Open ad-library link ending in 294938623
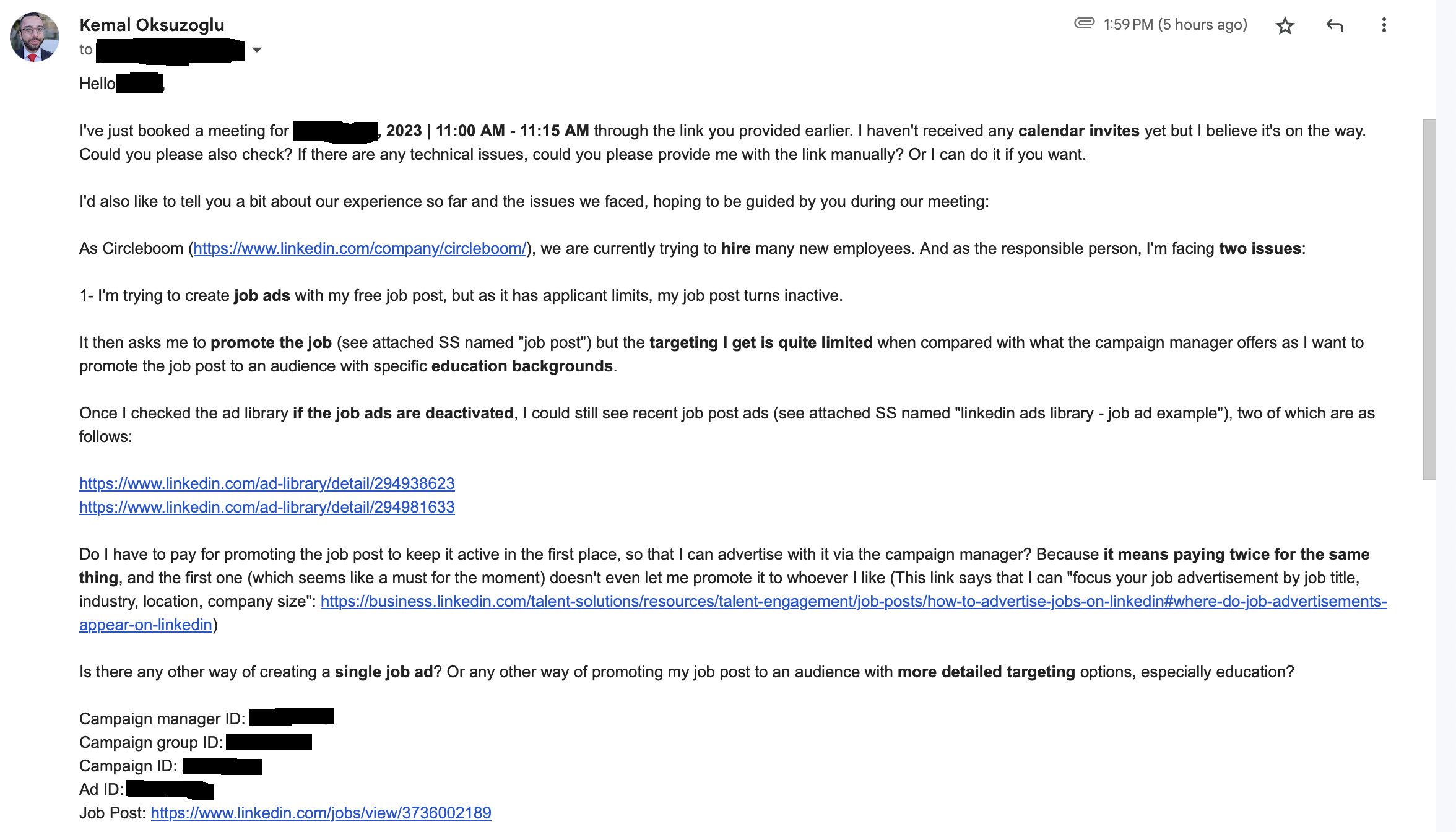The height and width of the screenshot is (832, 1456). (x=267, y=484)
